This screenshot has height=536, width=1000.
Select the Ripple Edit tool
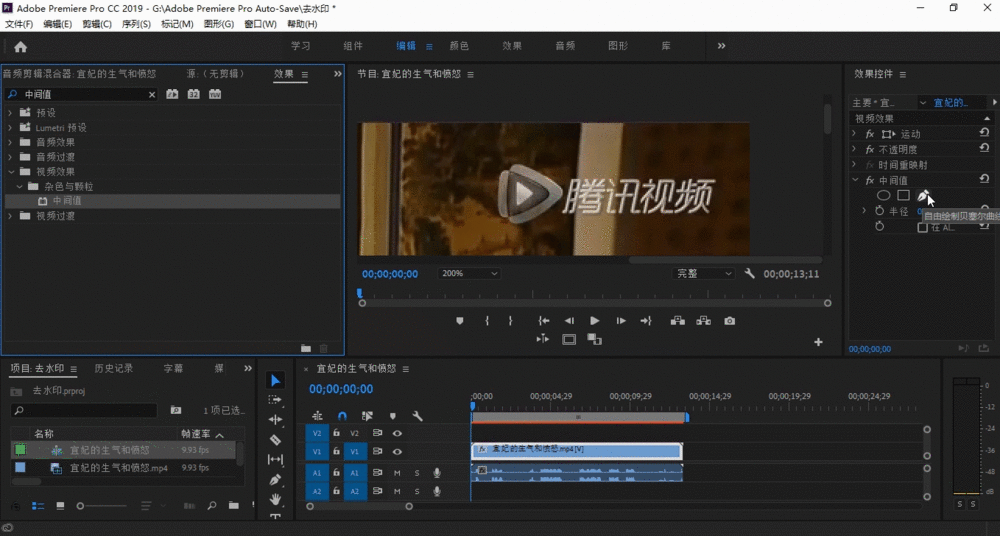tap(276, 419)
